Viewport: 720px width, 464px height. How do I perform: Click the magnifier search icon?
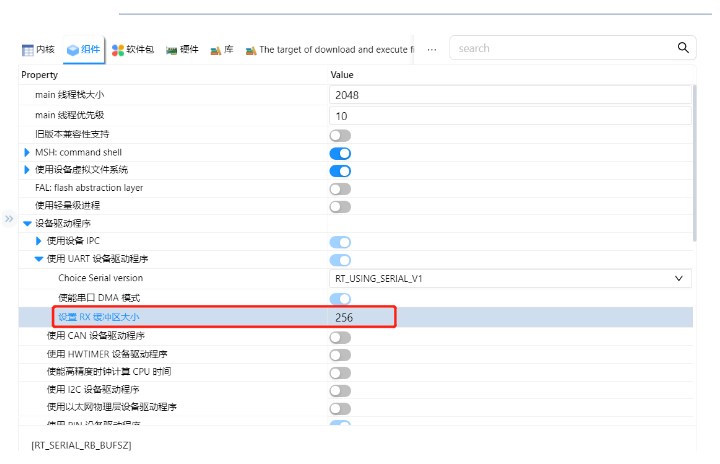[x=683, y=47]
